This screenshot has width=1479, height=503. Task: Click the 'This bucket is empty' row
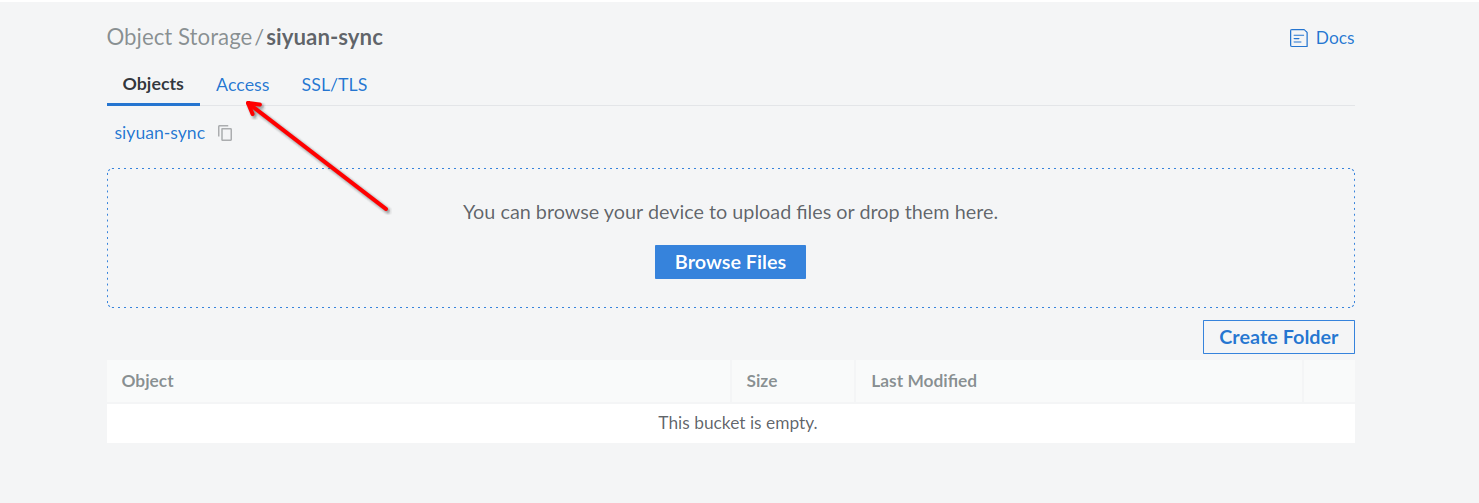pyautogui.click(x=737, y=423)
